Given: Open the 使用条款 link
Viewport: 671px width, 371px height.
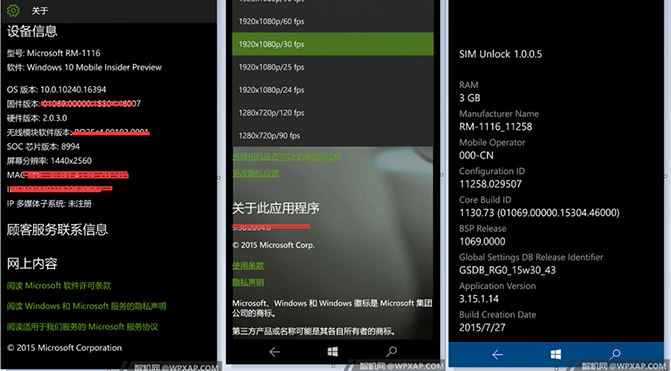Looking at the screenshot, I should coord(248,266).
